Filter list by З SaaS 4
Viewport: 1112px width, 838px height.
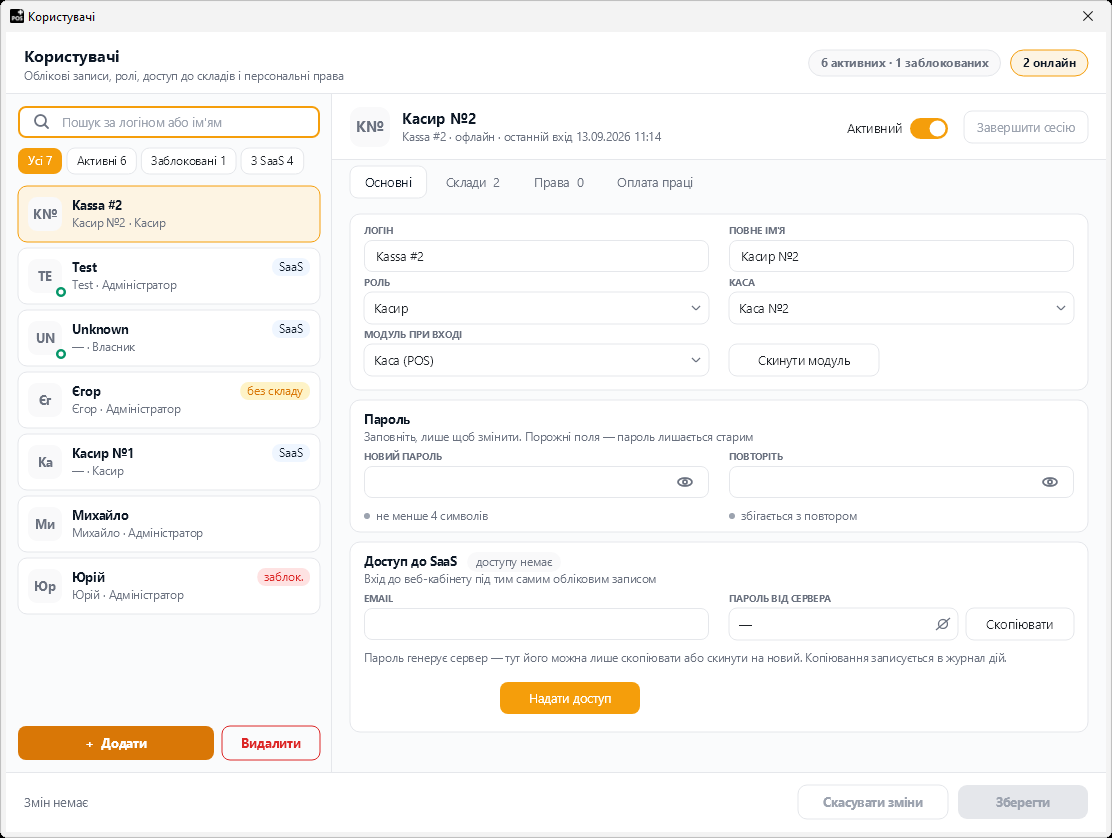tap(272, 161)
